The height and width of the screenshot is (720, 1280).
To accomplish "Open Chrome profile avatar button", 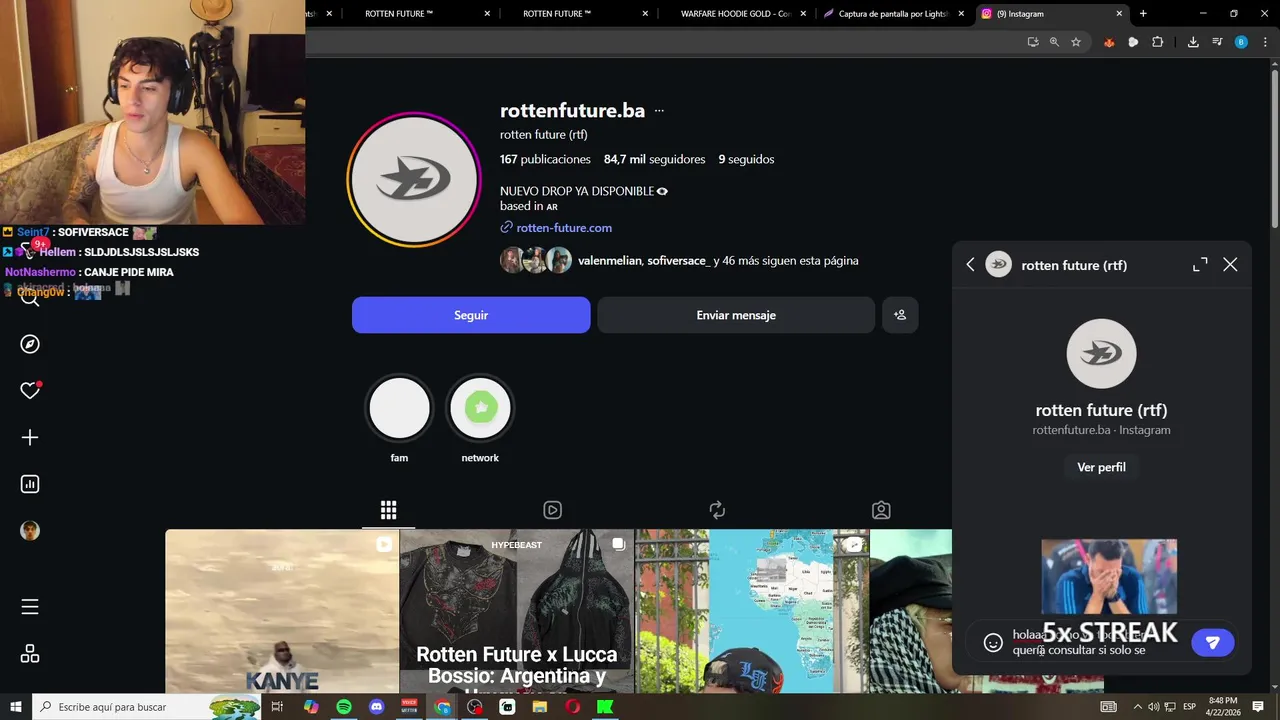I will (1241, 42).
